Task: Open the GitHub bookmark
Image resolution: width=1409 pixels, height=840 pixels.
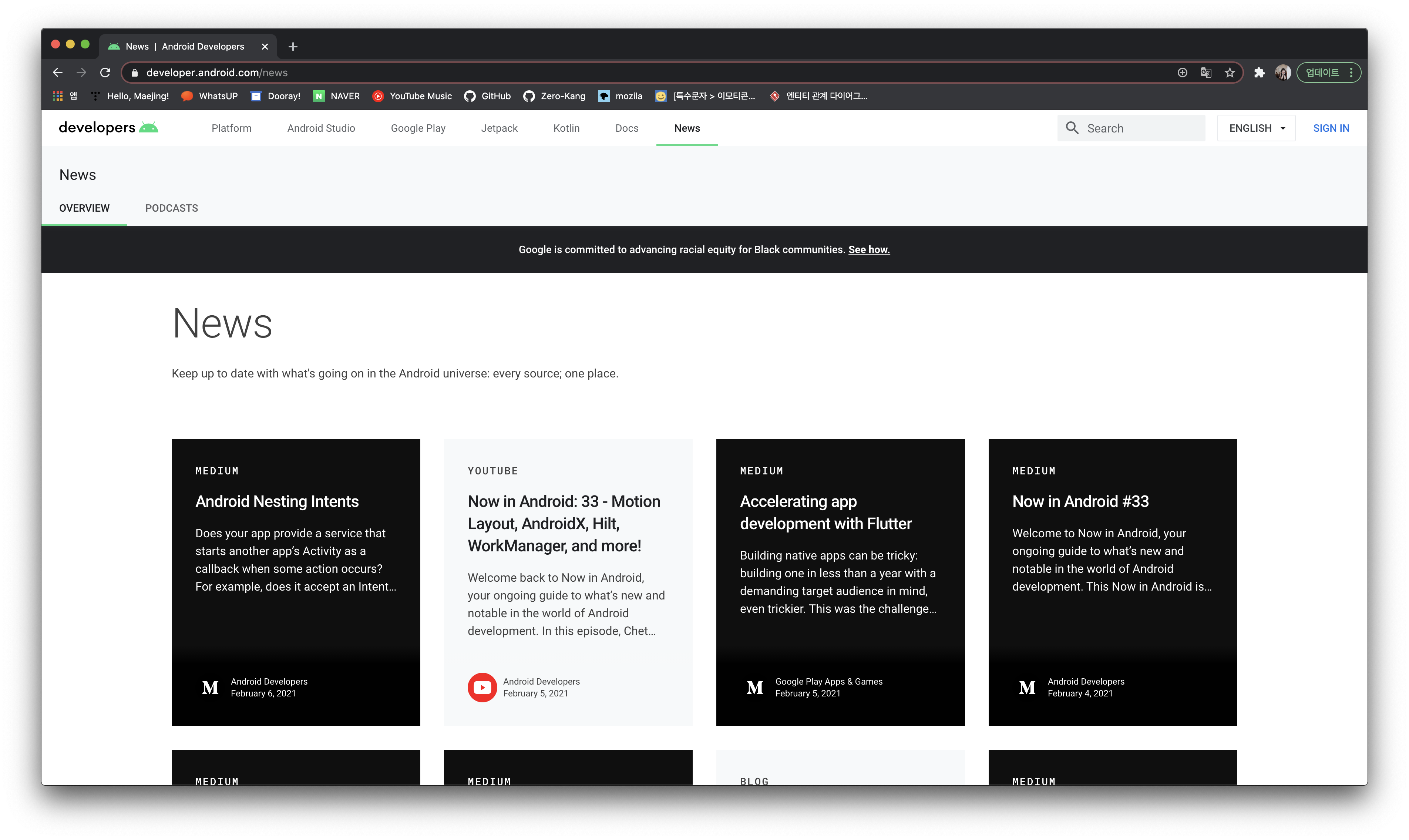Action: 487,96
